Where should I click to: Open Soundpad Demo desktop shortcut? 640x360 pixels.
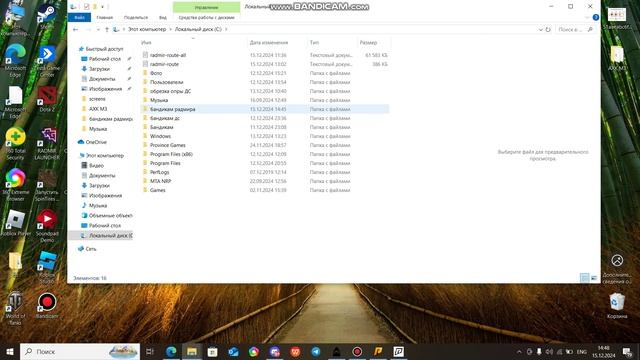tap(47, 227)
